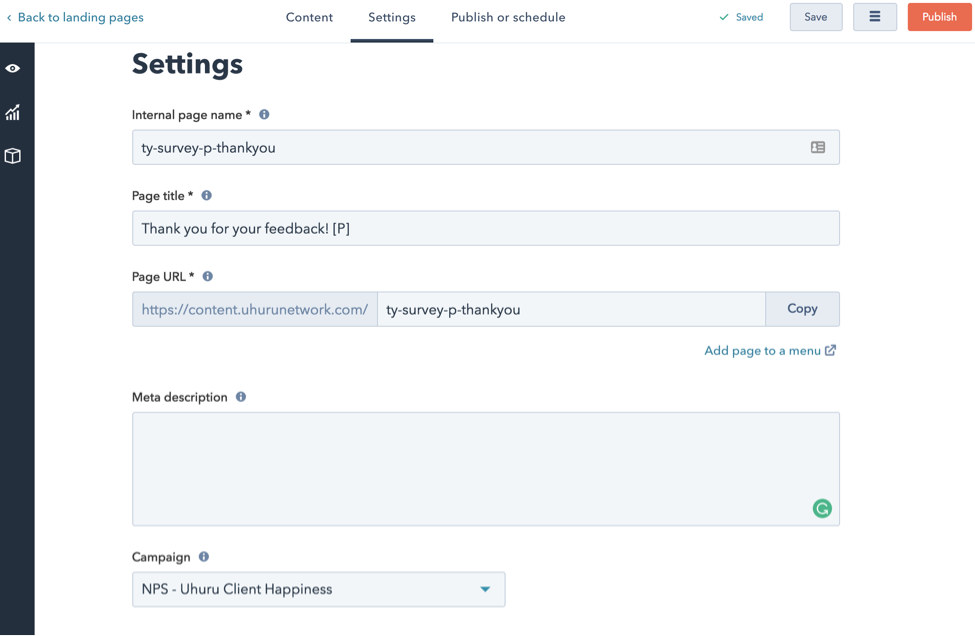Click info icon next to Page title
975x636 pixels.
[x=206, y=195]
